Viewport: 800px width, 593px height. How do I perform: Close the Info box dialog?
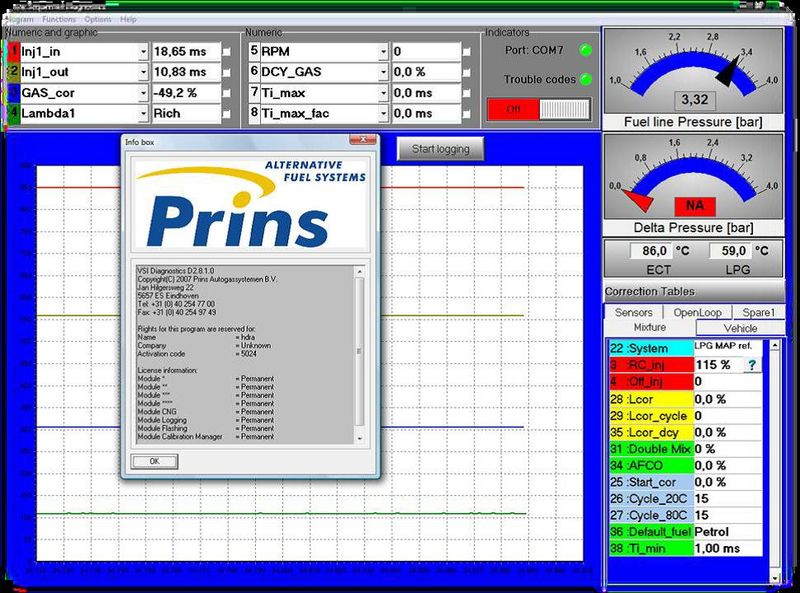point(363,140)
